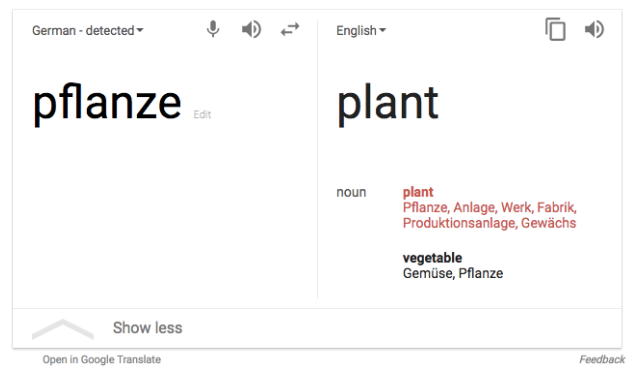Click the Anlage synonym word
The height and width of the screenshot is (371, 633).
click(x=475, y=208)
